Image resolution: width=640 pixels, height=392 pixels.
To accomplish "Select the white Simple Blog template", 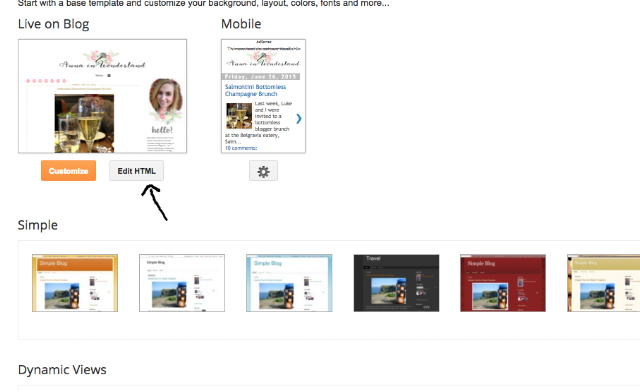I will click(x=182, y=283).
